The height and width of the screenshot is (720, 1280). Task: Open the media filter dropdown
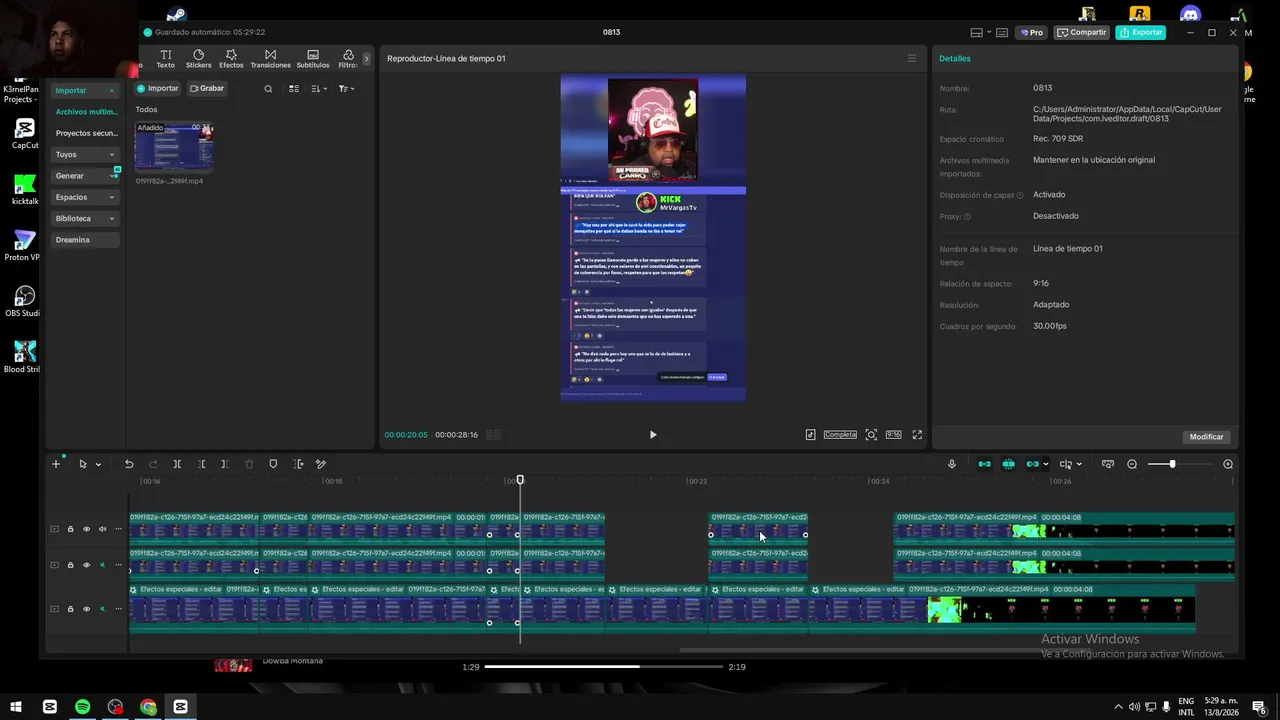point(344,89)
